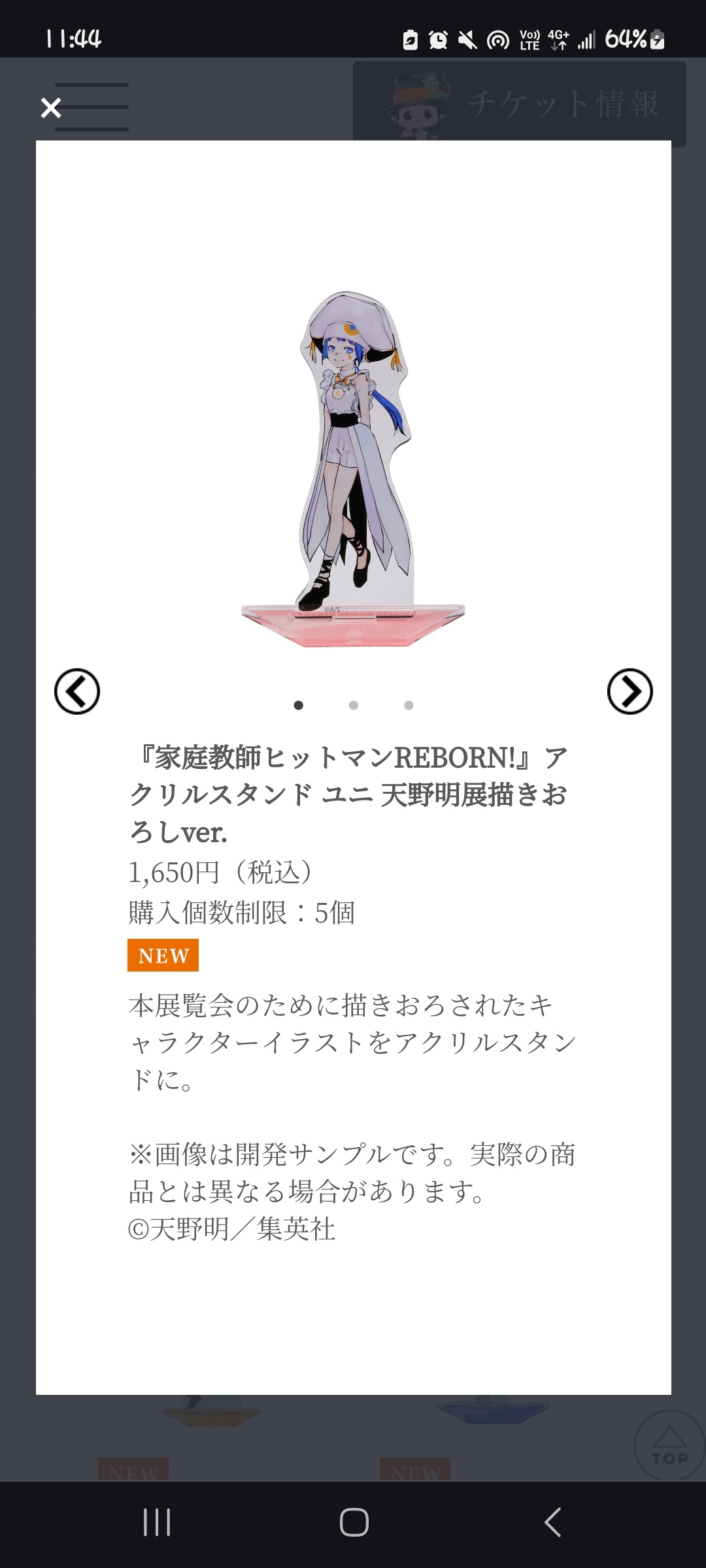706x1568 pixels.
Task: Tap the ©天野明/集英社 copyright text
Action: coord(232,1229)
